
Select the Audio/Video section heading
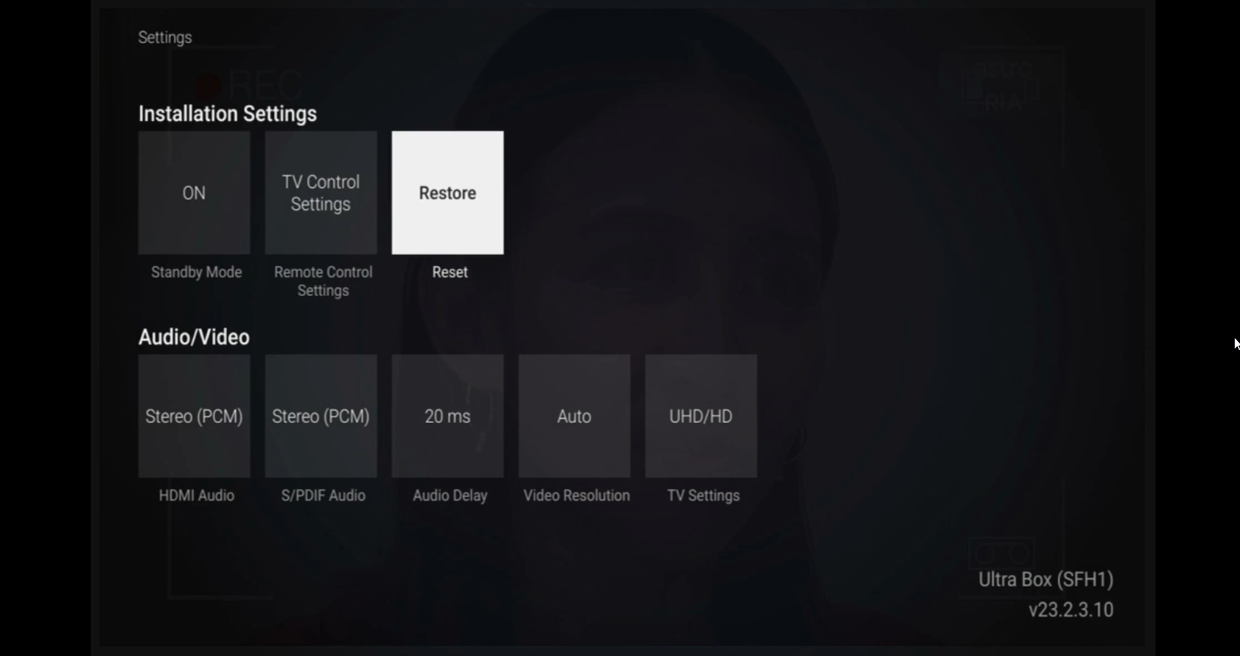[194, 337]
